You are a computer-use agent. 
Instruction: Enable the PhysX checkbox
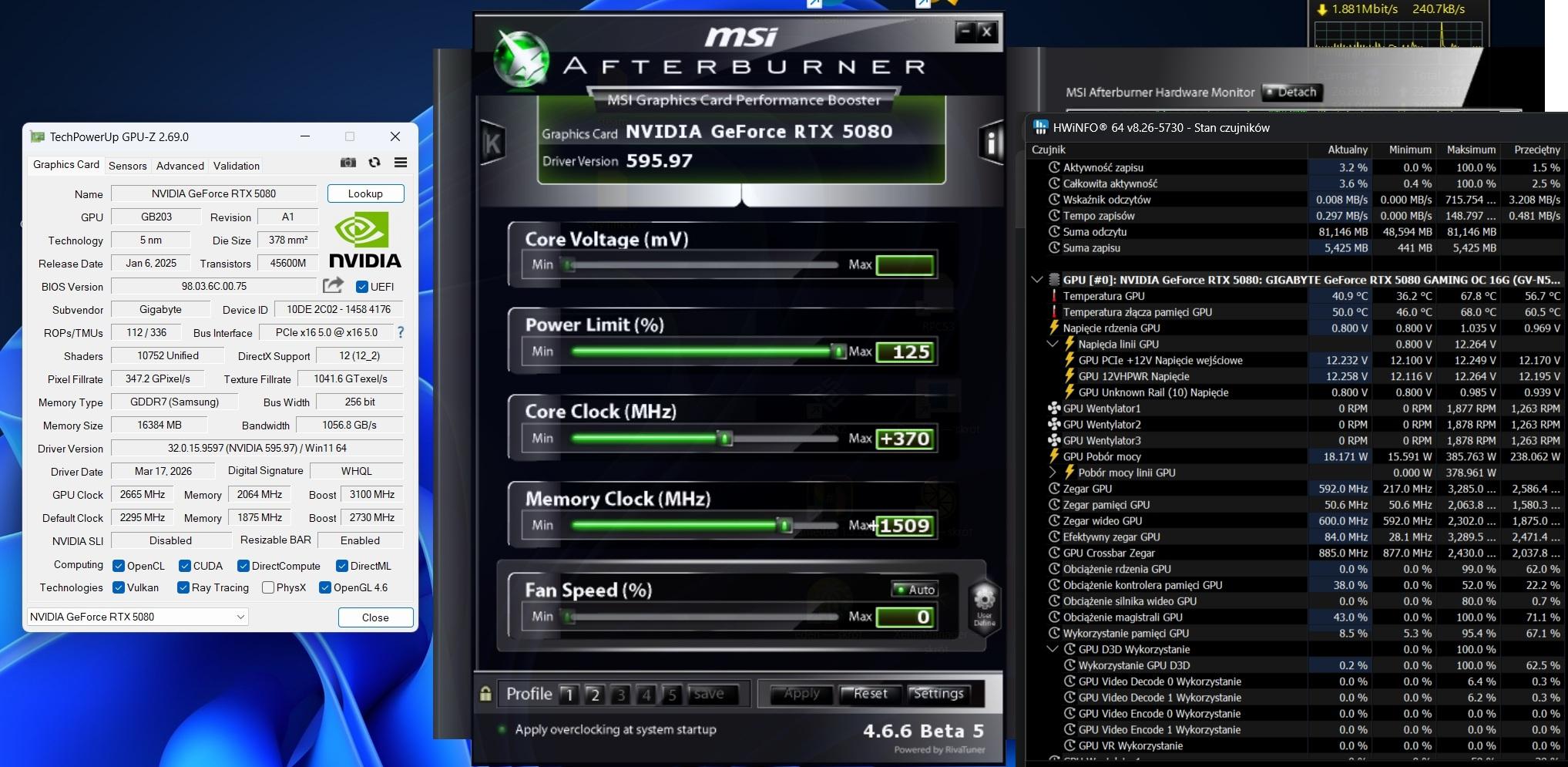[x=268, y=587]
